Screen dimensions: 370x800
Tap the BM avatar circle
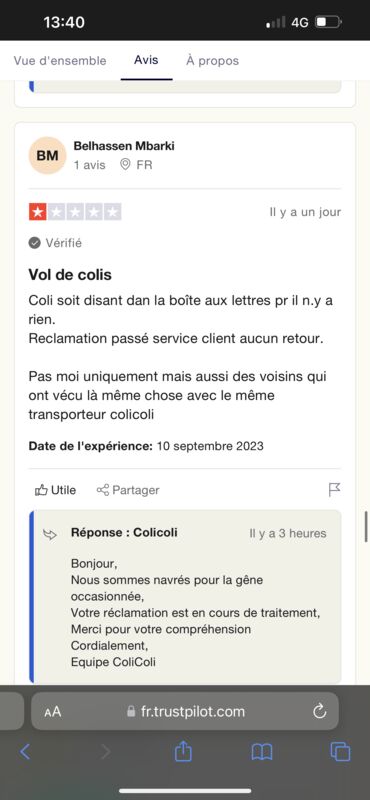click(47, 156)
